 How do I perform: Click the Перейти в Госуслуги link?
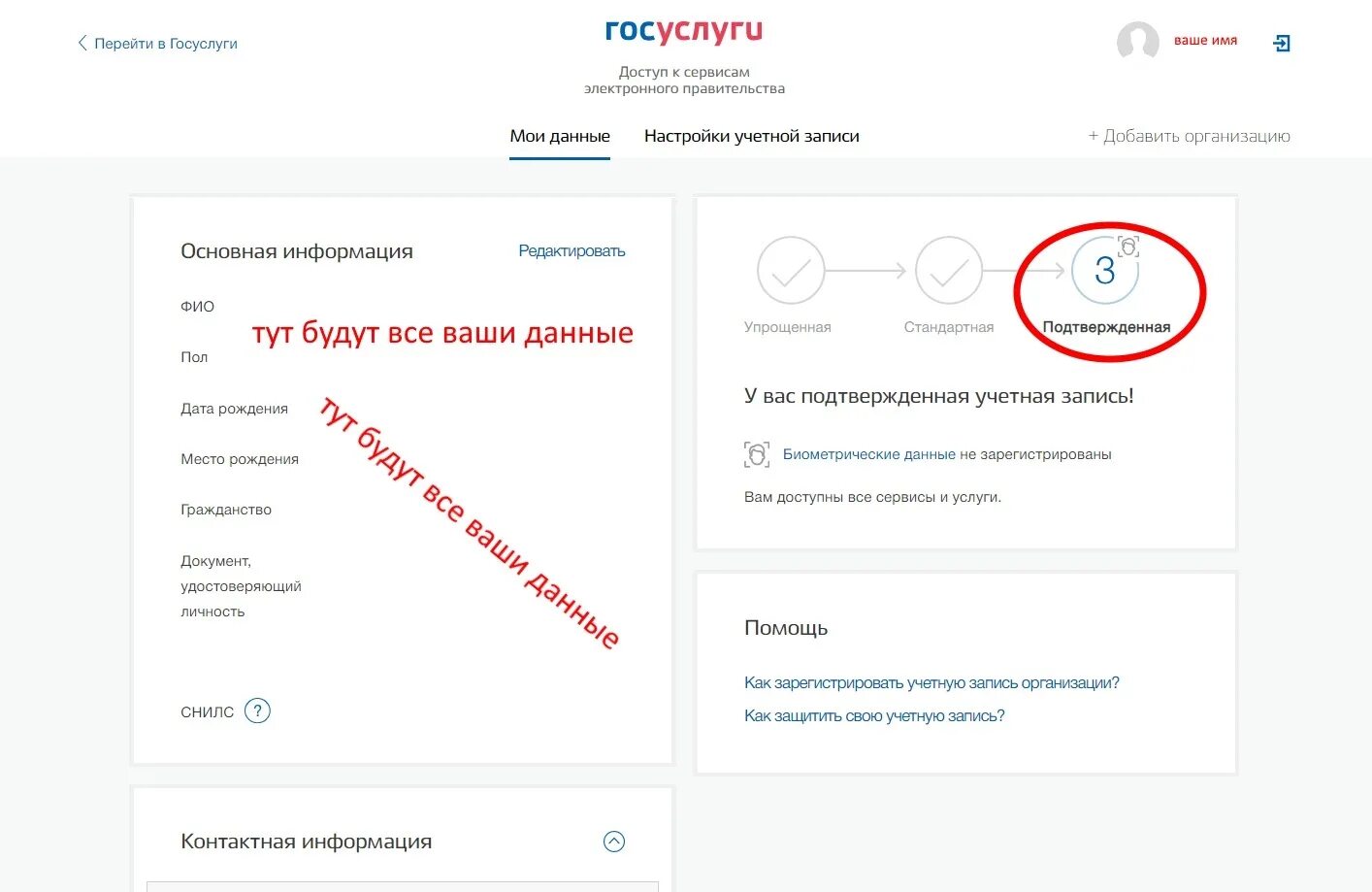click(166, 44)
